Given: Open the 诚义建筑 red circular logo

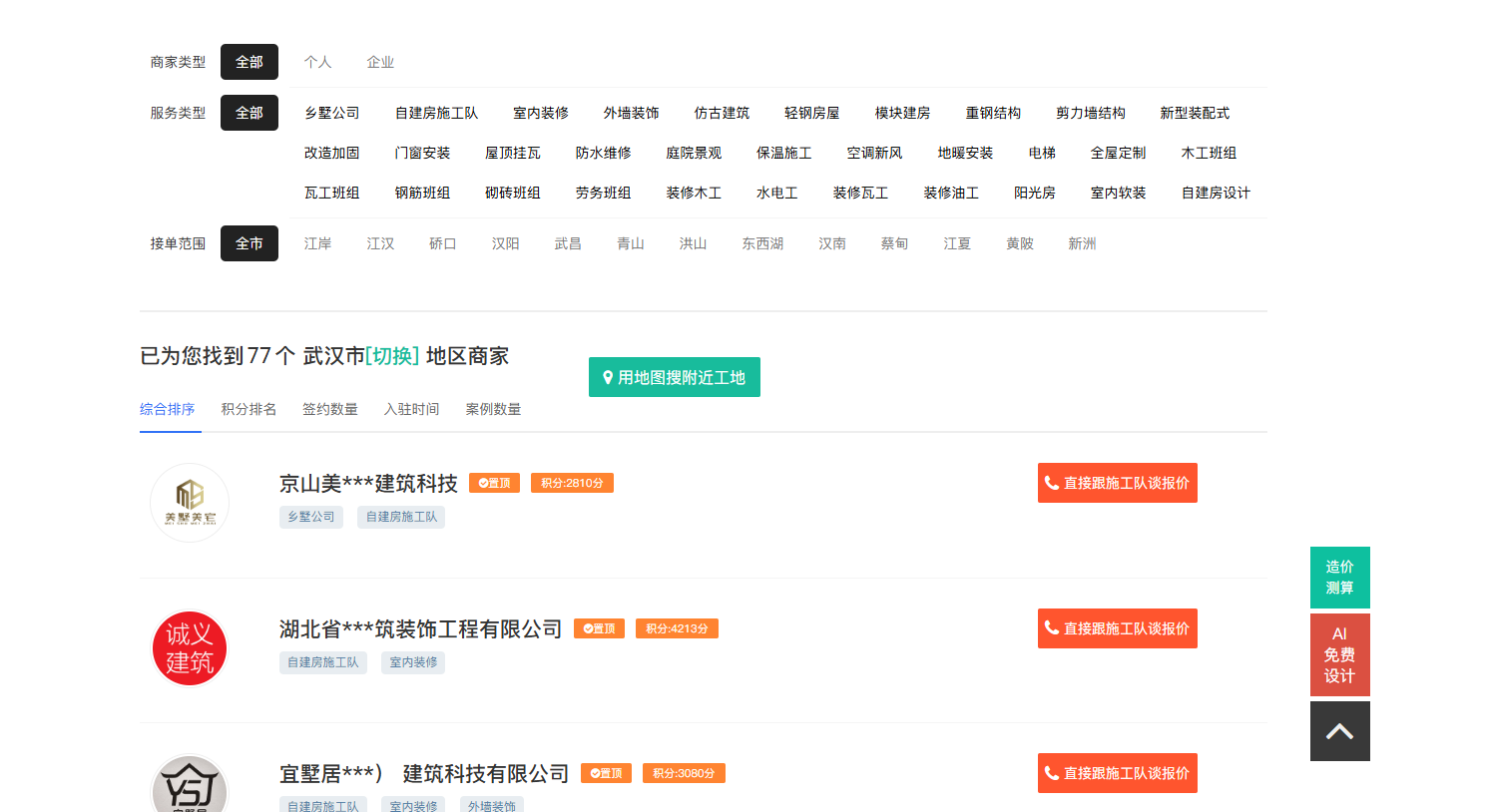Looking at the screenshot, I should pos(190,648).
